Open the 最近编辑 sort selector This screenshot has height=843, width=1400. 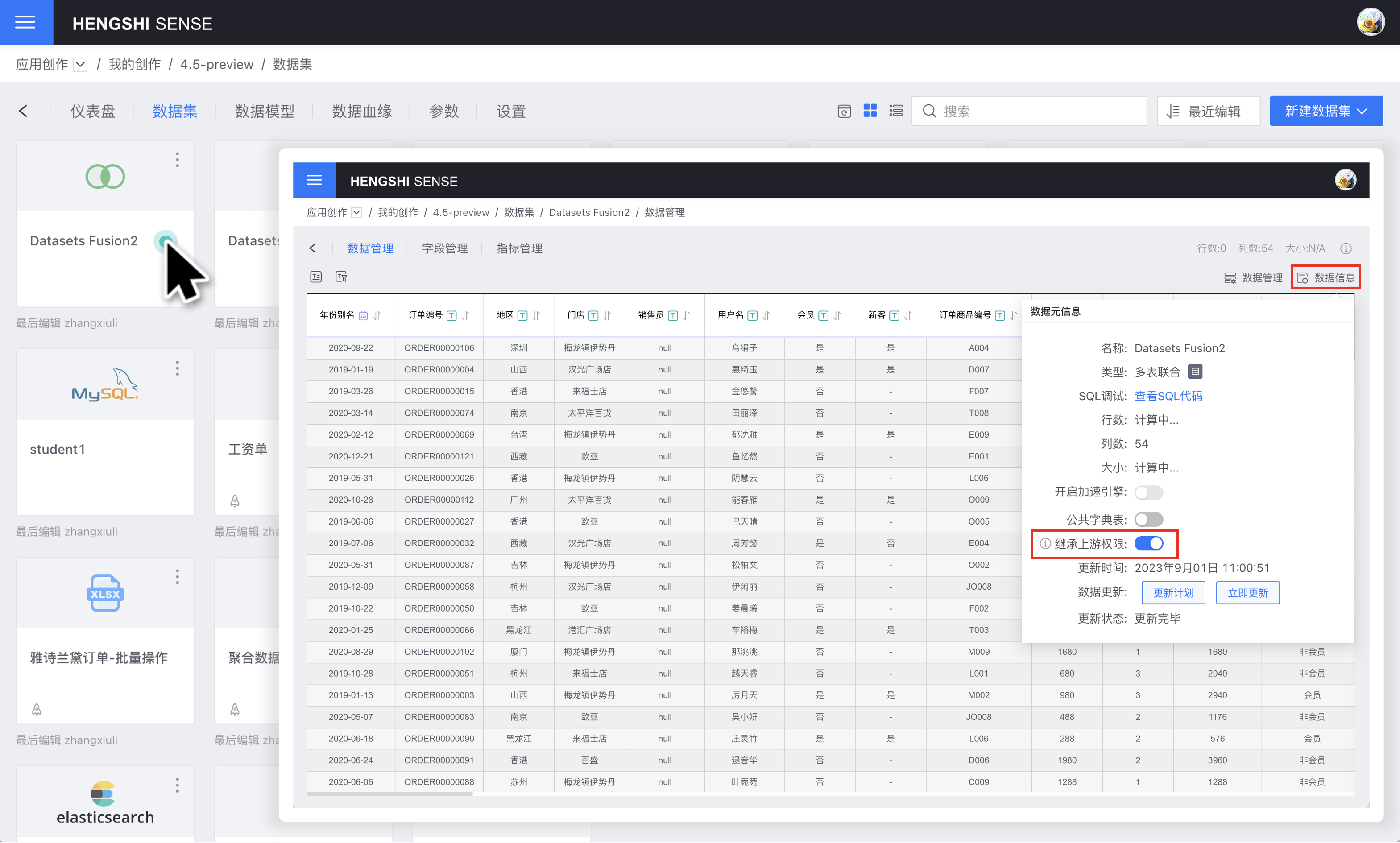1208,111
